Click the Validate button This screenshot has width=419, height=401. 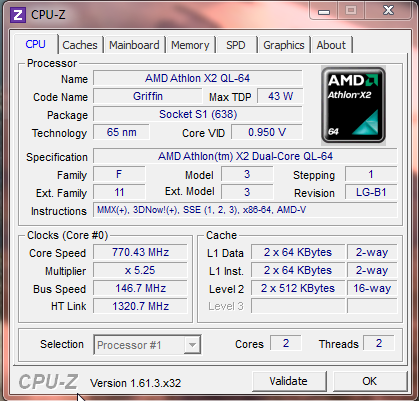(289, 381)
